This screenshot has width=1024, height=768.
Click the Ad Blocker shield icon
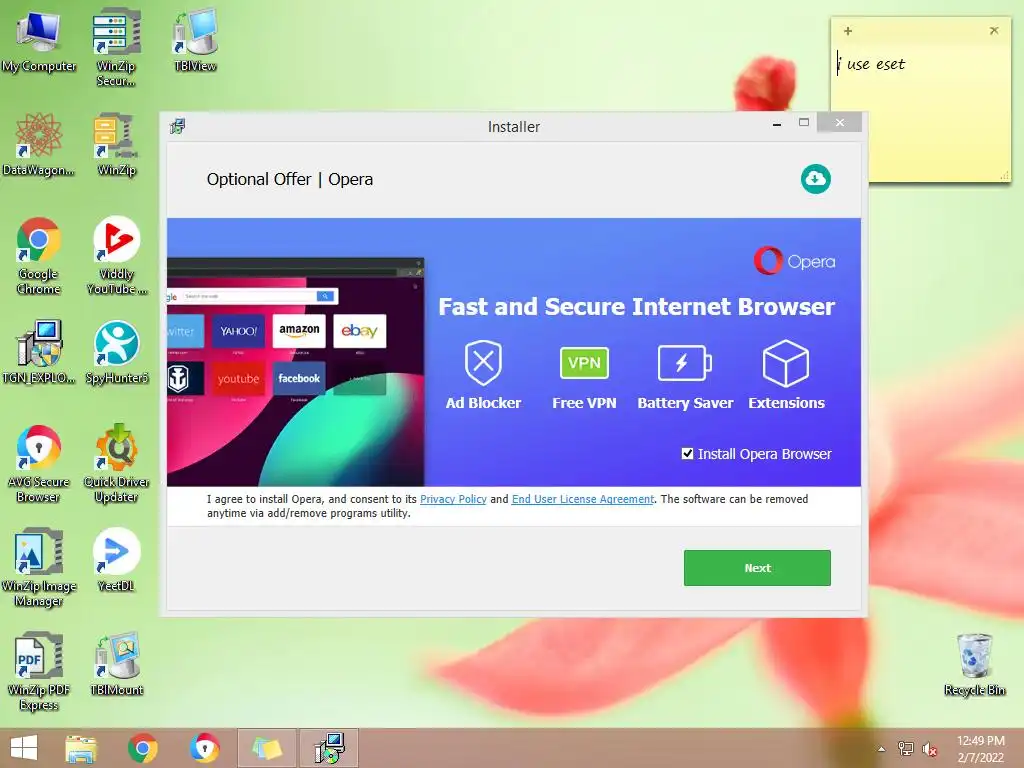click(483, 363)
